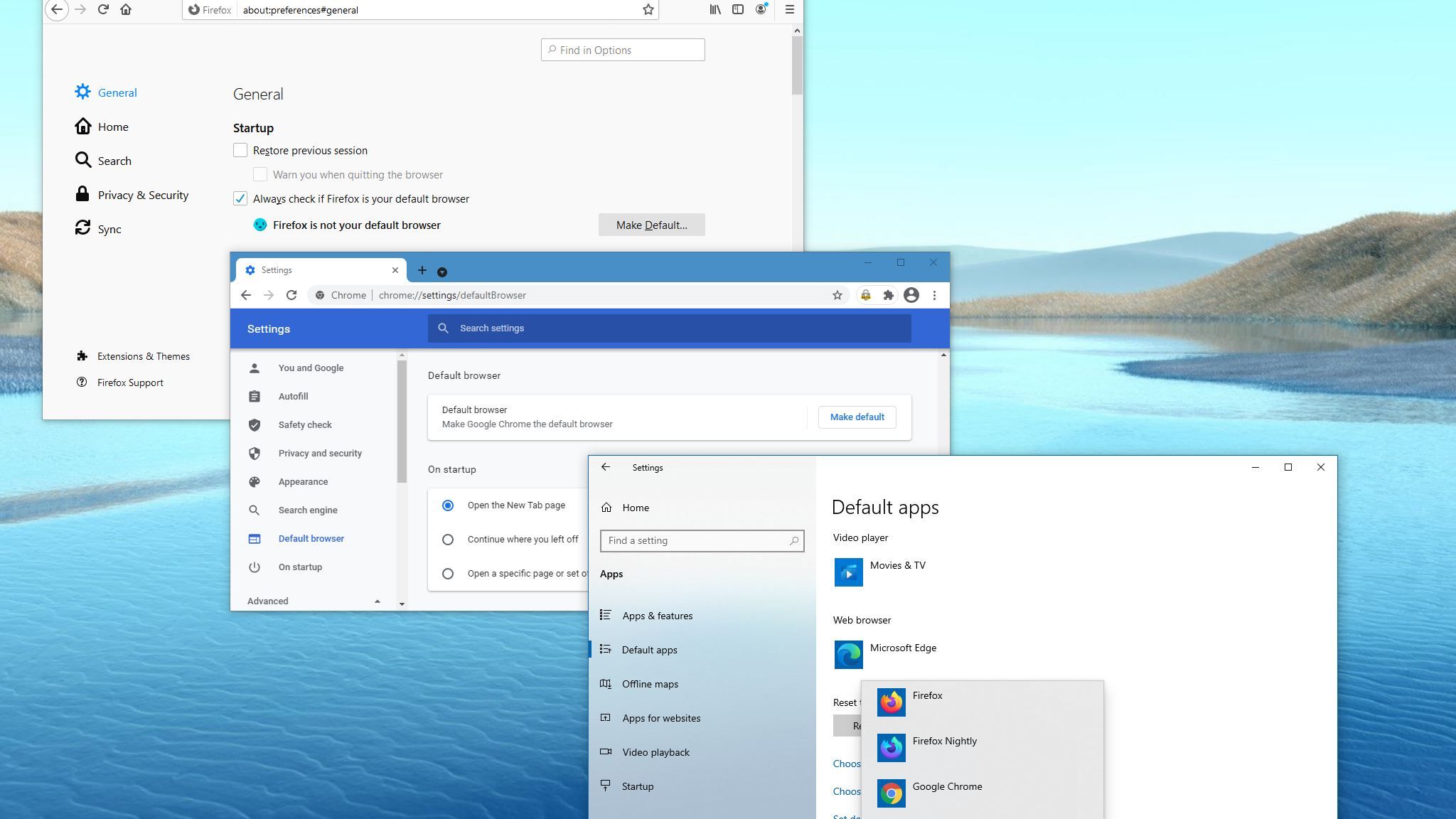Open the Firefox hamburger menu
Viewport: 1456px width, 819px height.
789,9
